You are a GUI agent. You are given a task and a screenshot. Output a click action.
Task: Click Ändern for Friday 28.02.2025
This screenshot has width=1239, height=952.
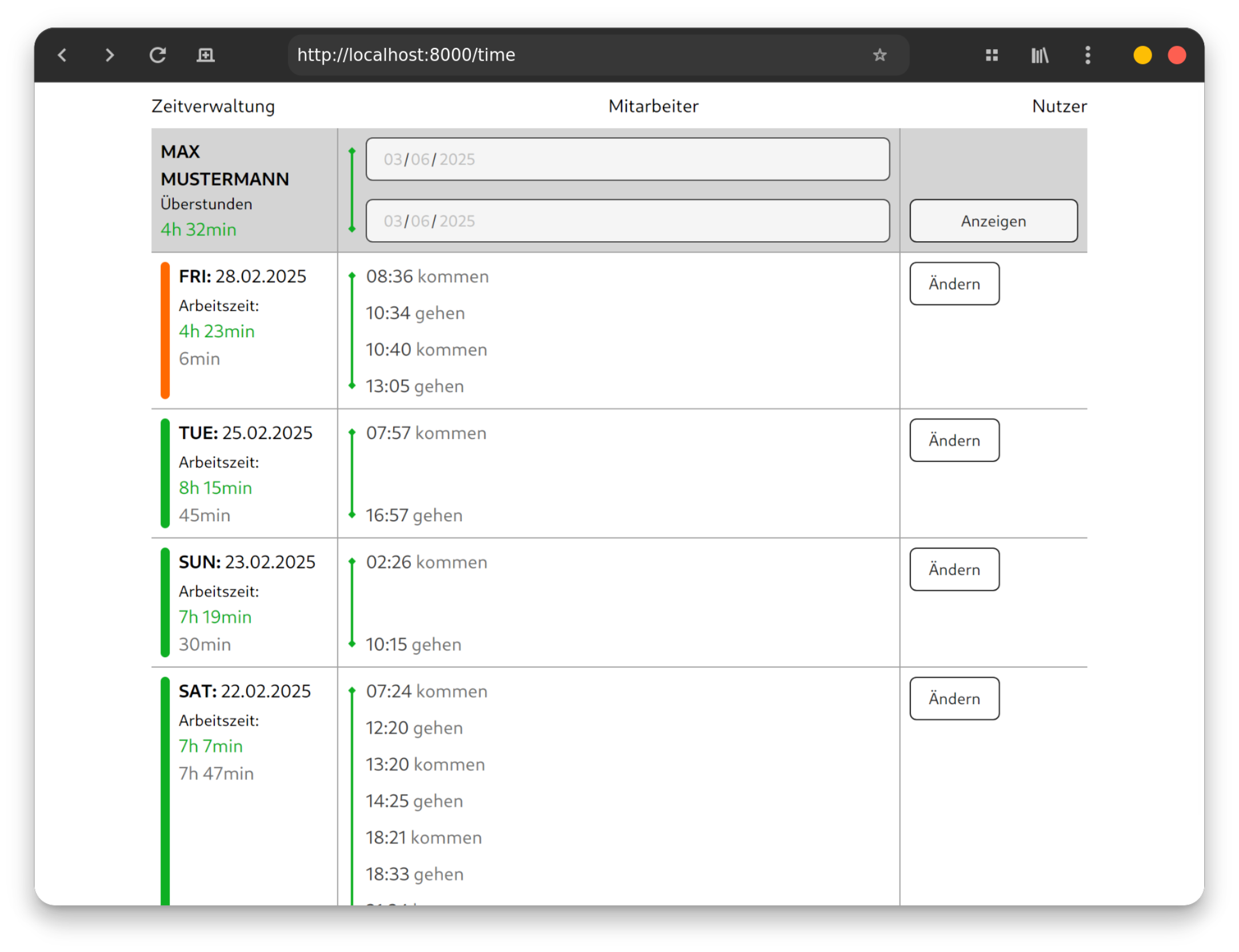tap(954, 284)
